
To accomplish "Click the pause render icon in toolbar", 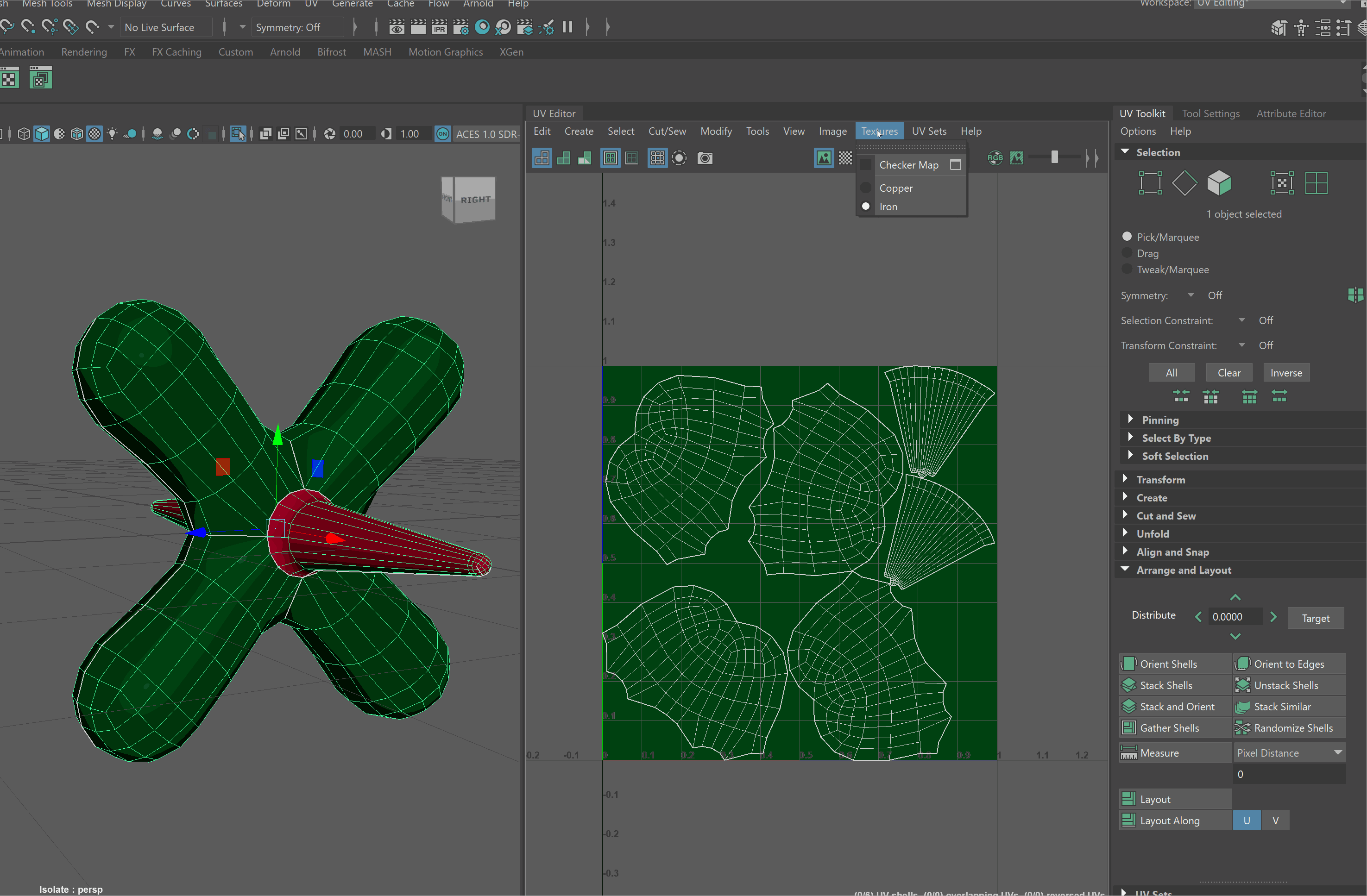I will point(567,27).
